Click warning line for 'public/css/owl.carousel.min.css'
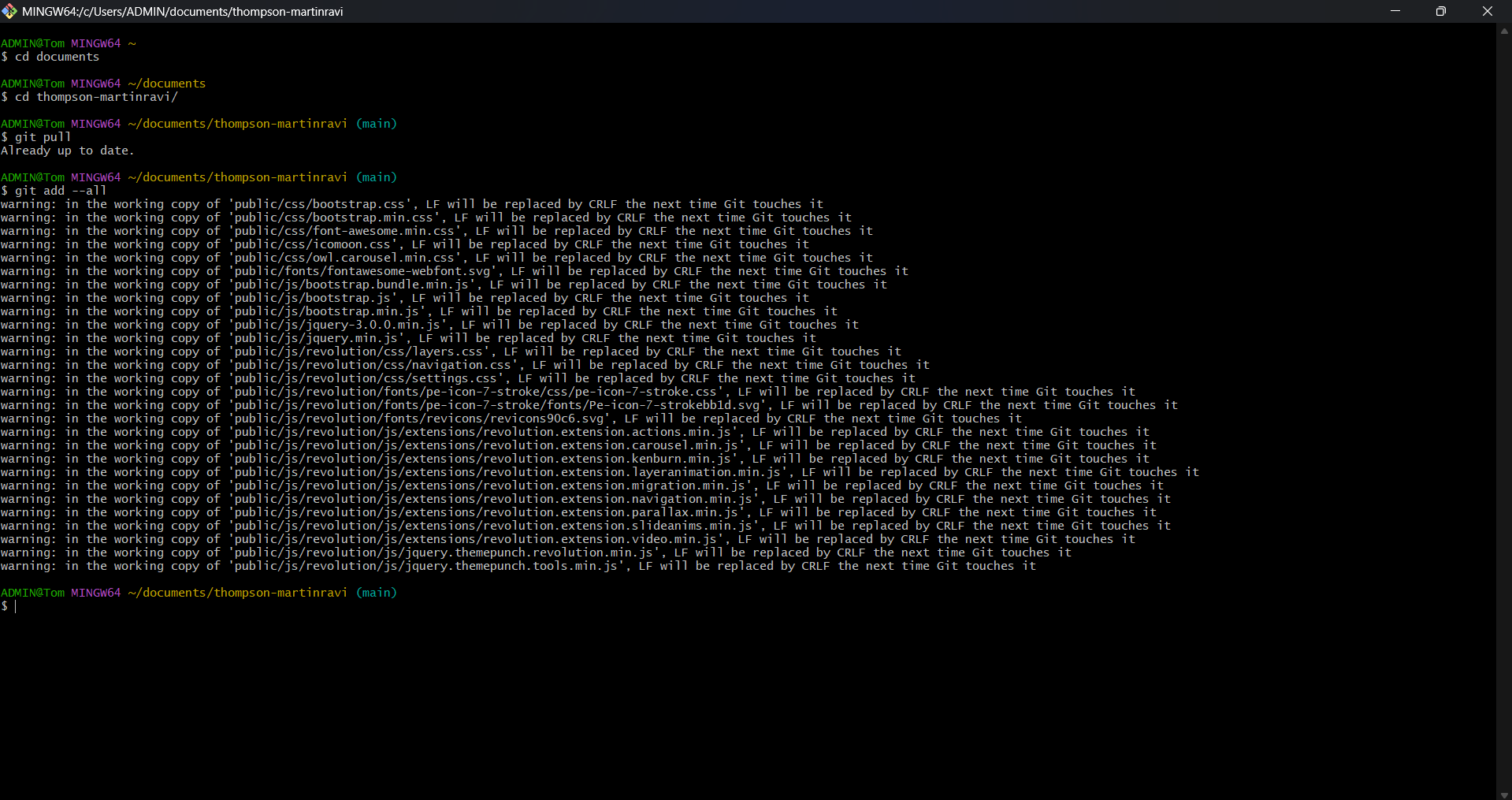This screenshot has height=800, width=1512. point(437,258)
